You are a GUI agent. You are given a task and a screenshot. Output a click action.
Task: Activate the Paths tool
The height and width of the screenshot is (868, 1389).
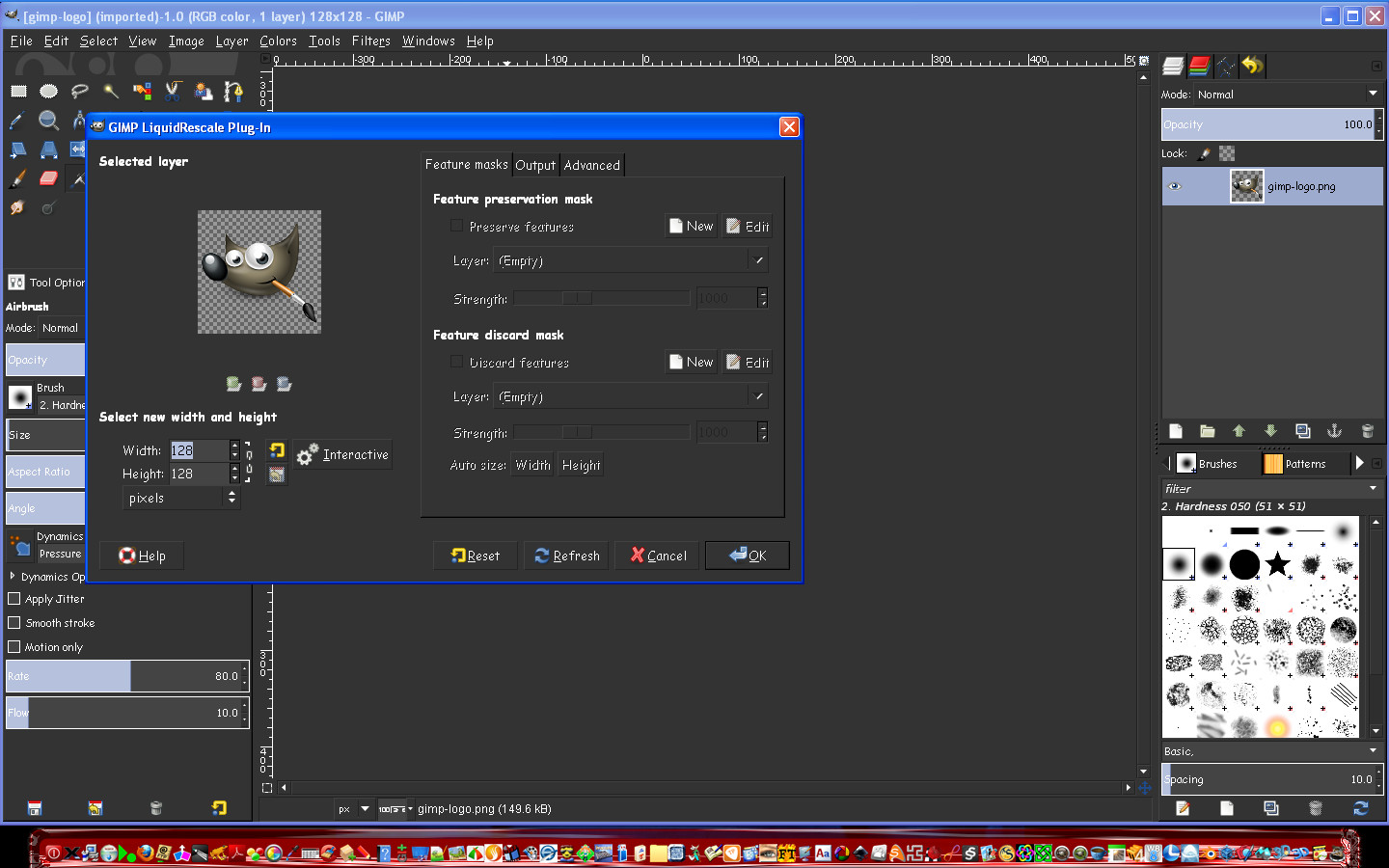(x=233, y=91)
